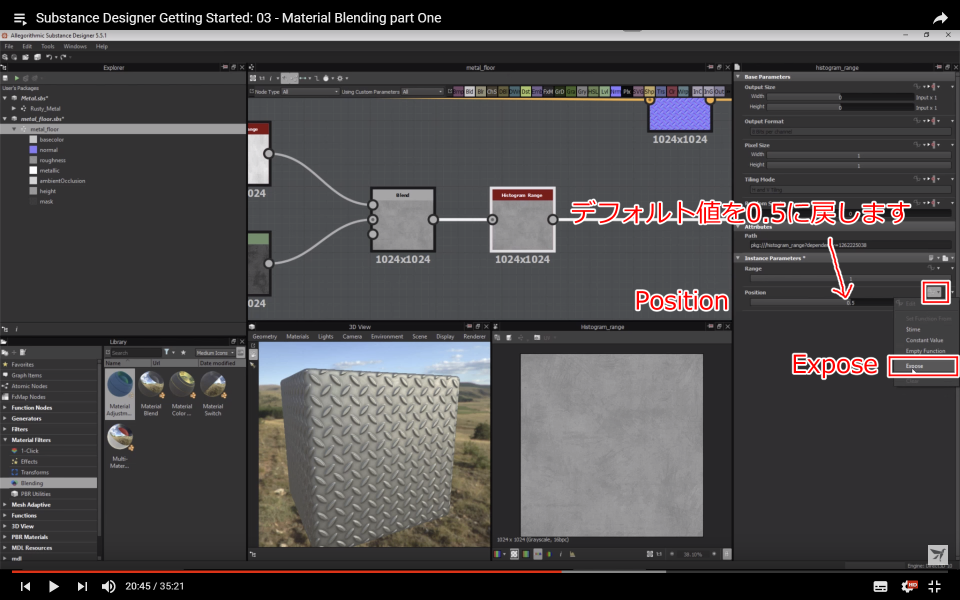This screenshot has width=960, height=600.
Task: Expand the Rusty_Metal graph
Action: pos(14,108)
